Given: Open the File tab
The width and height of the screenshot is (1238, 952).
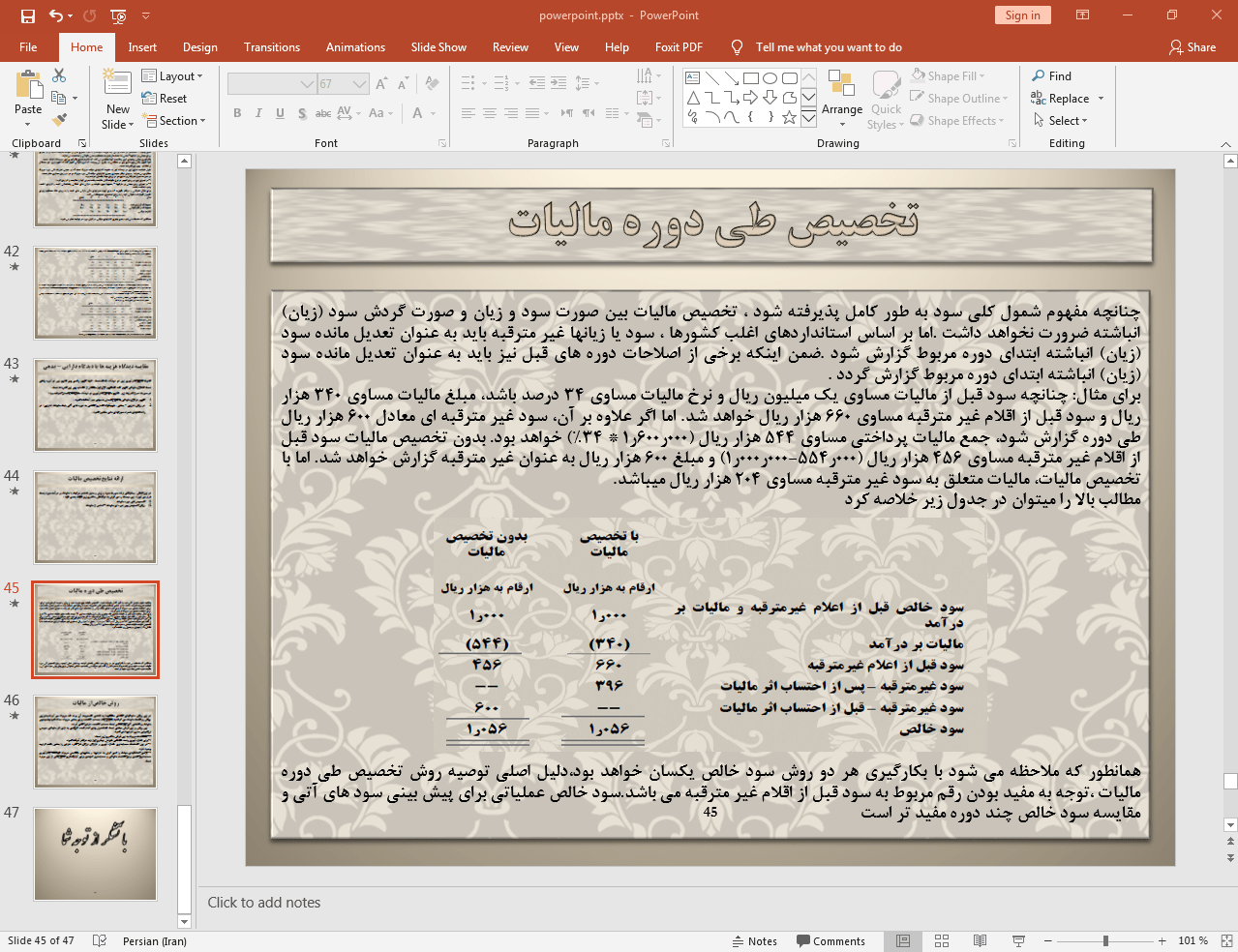Looking at the screenshot, I should click(28, 47).
